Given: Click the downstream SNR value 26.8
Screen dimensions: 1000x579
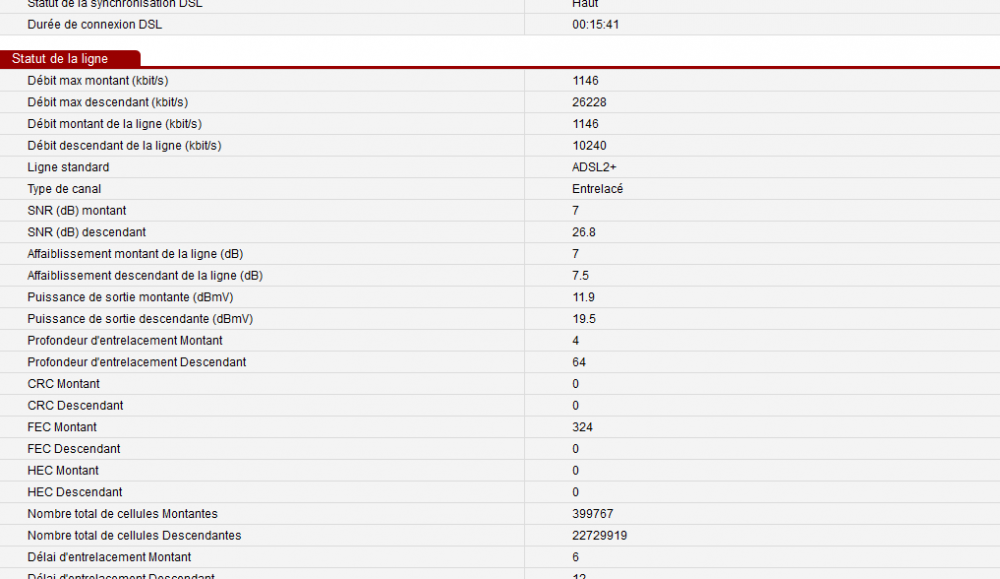Looking at the screenshot, I should pos(584,232).
